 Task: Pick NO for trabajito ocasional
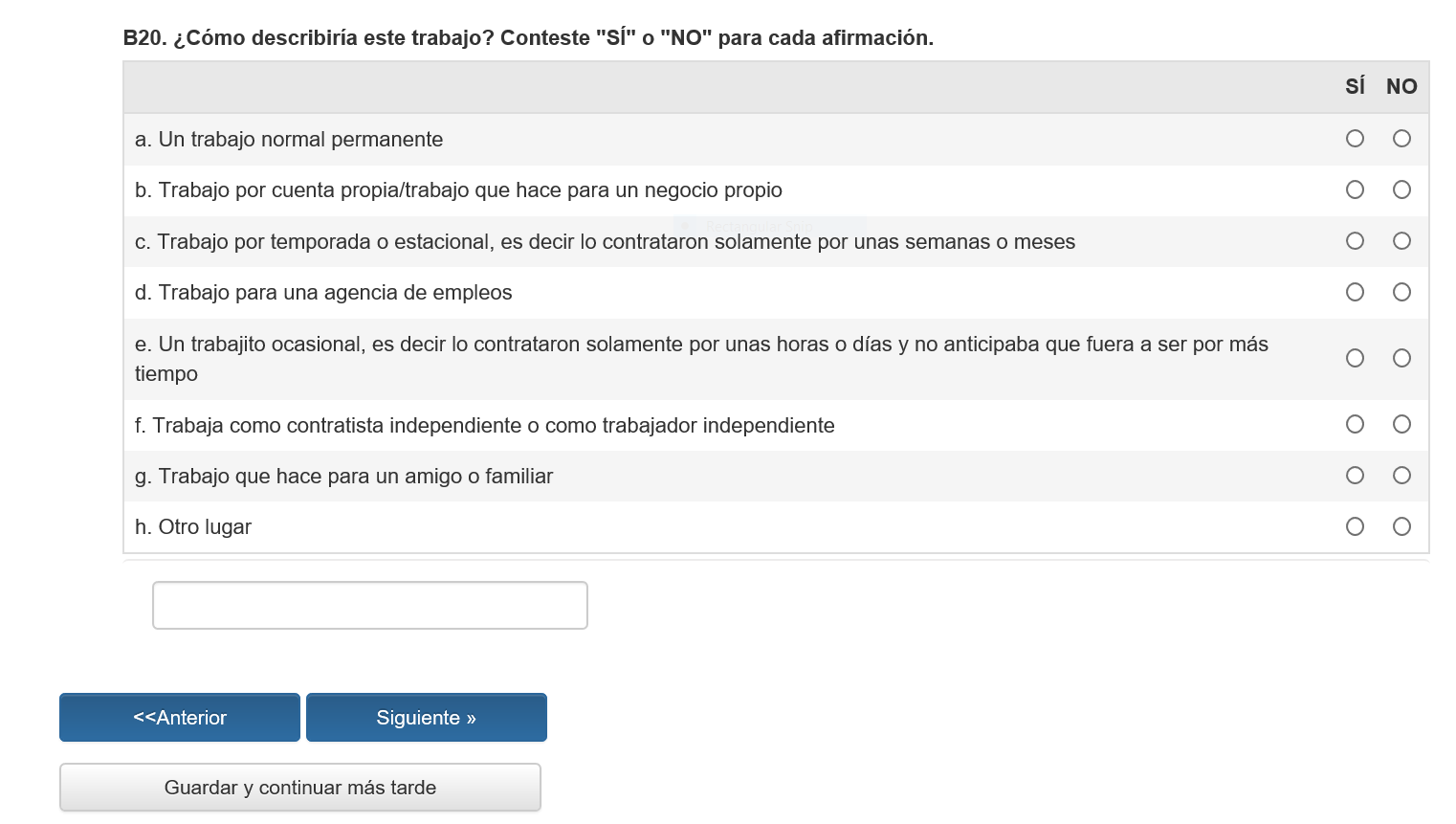pos(1401,358)
